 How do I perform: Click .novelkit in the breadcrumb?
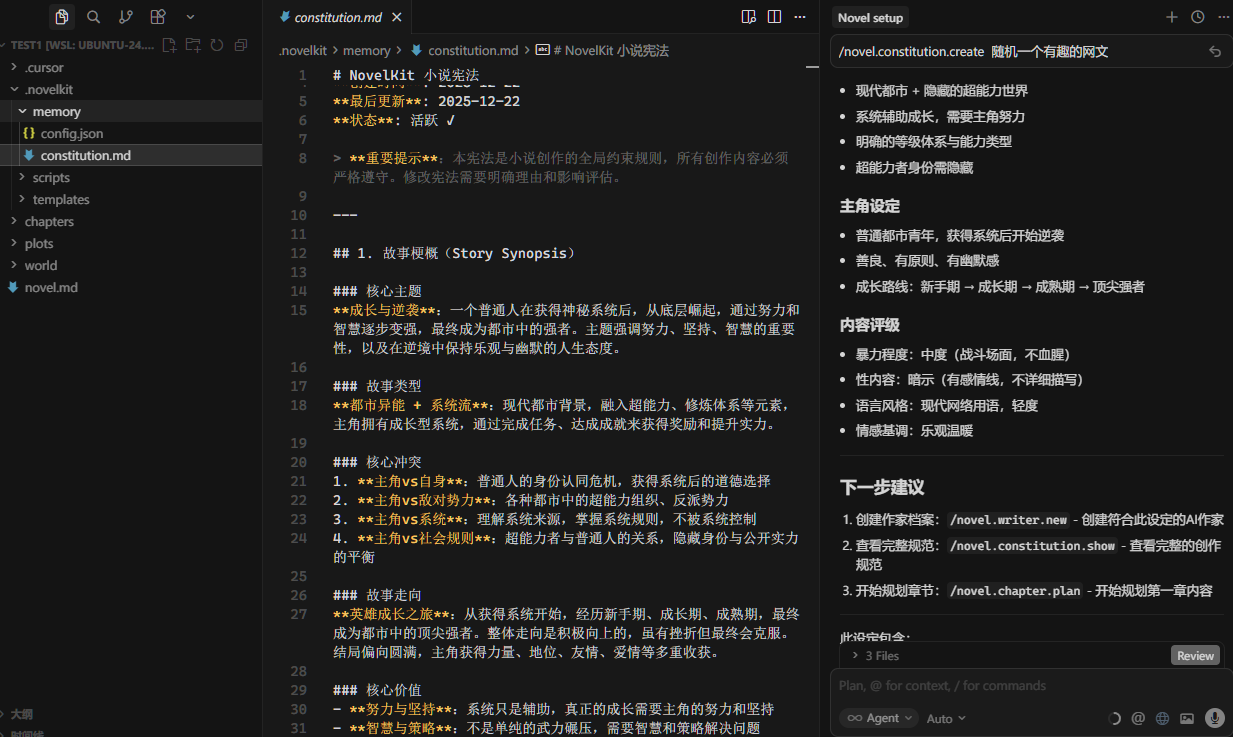coord(302,50)
